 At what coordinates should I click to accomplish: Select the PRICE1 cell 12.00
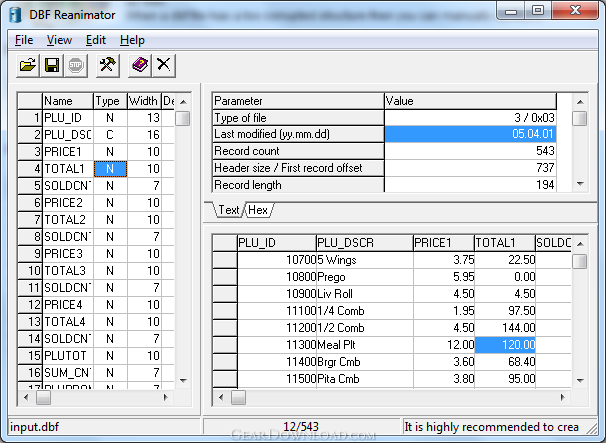444,345
